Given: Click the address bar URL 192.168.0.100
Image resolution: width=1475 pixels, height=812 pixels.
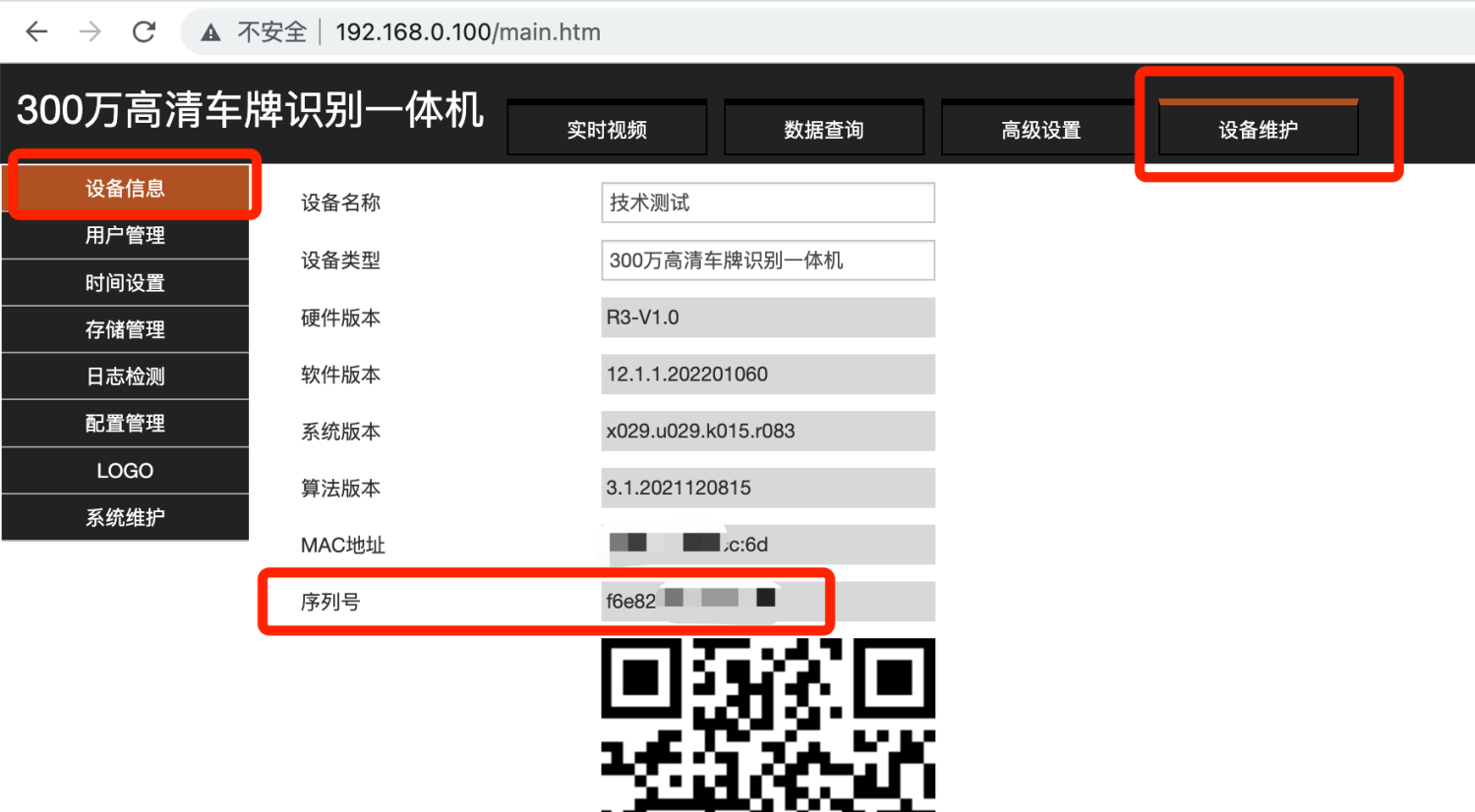Looking at the screenshot, I should [x=467, y=32].
